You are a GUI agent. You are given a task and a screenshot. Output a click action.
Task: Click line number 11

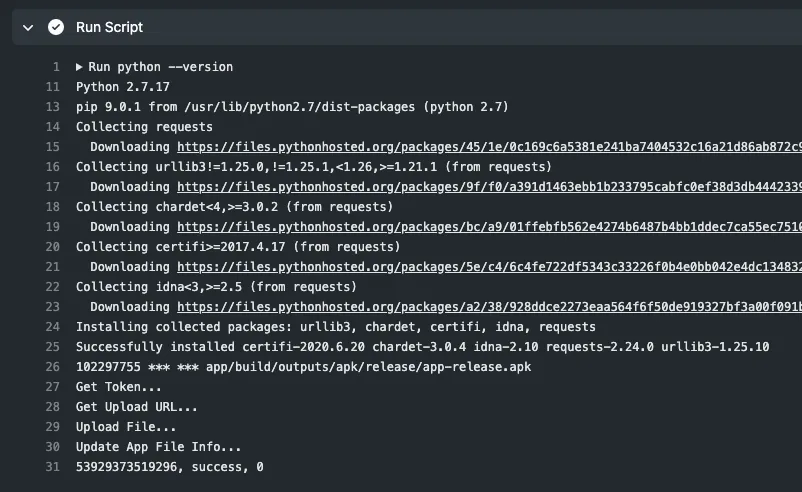(x=53, y=87)
